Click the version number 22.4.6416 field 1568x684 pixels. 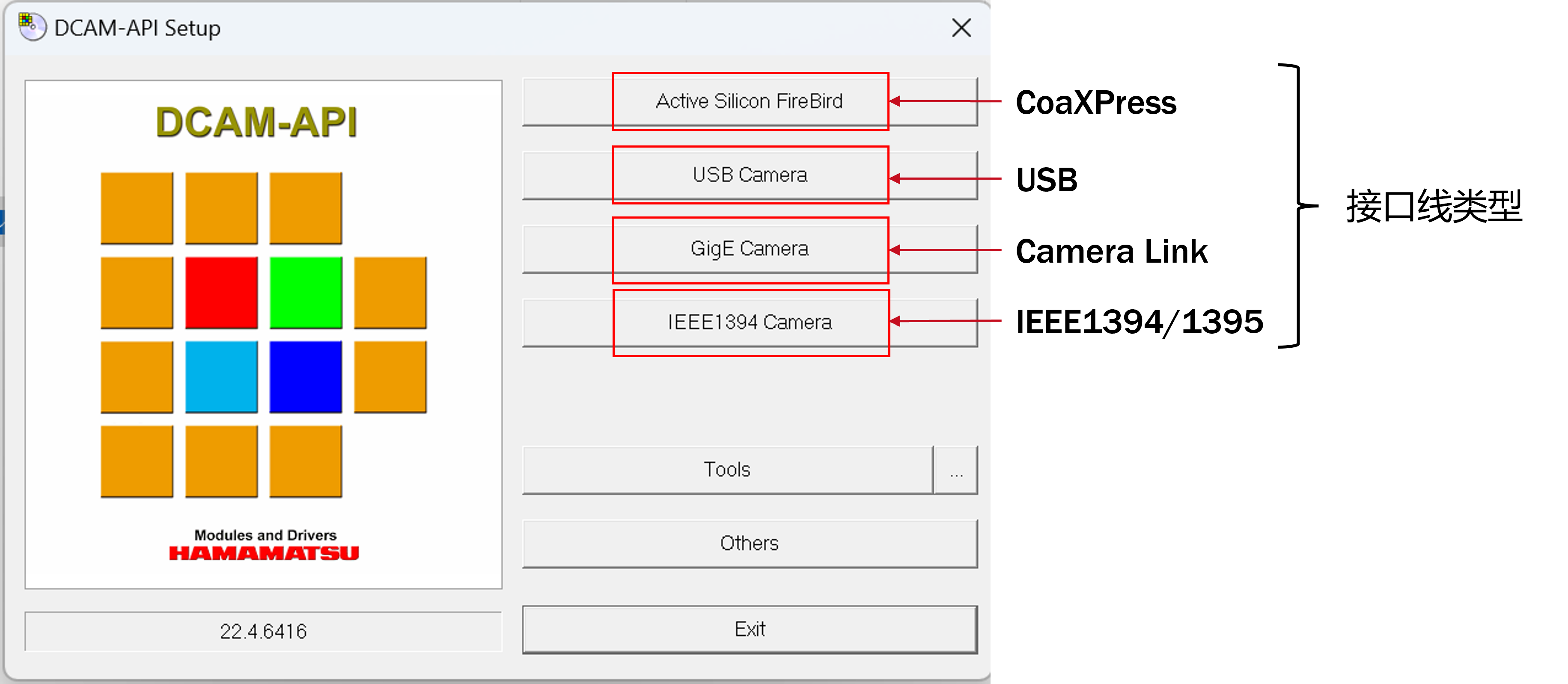[x=264, y=631]
